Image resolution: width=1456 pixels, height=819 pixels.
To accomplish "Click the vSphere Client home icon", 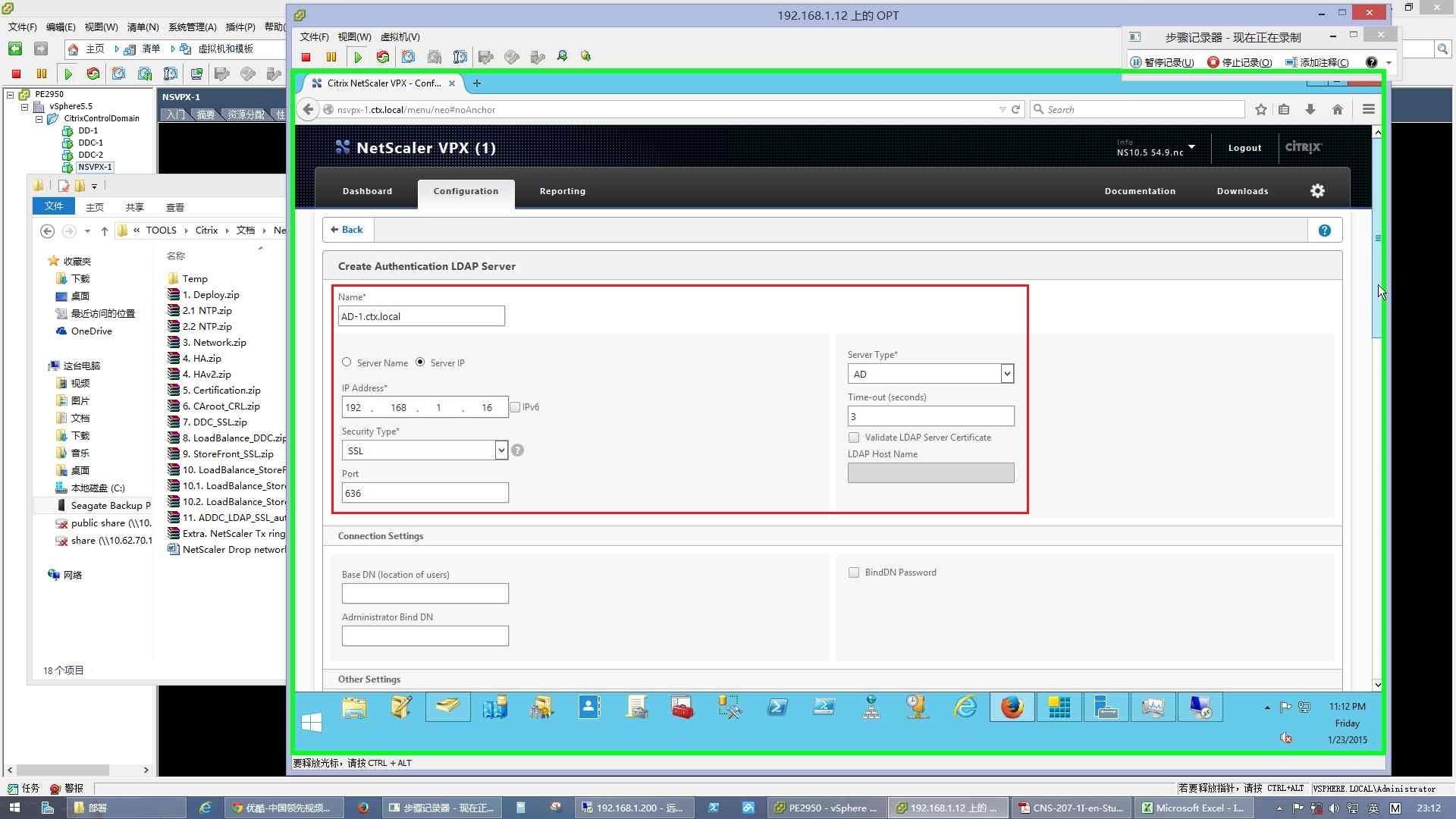I will [x=73, y=49].
